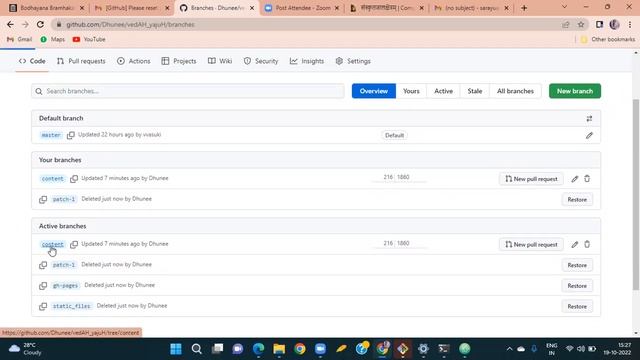Viewport: 640px width, 360px height.
Task: Restore patch-1 under Active branches
Action: 577,265
